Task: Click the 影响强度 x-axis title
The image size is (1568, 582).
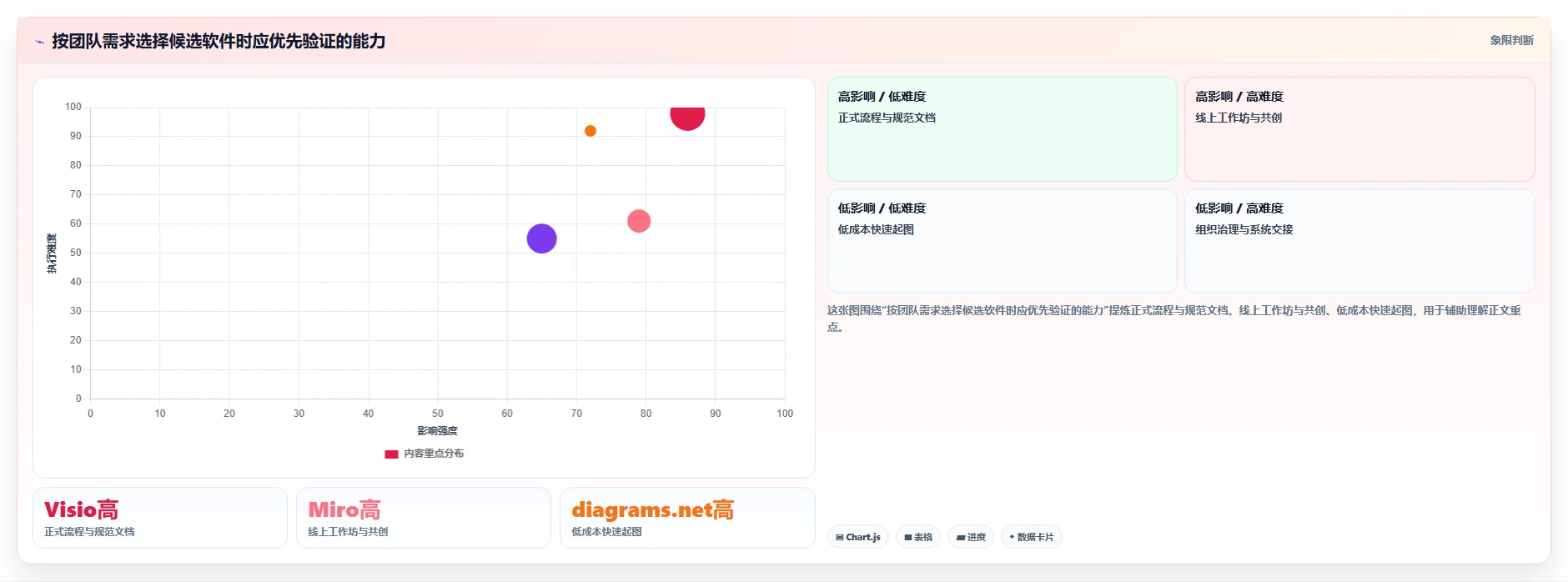Action: click(x=437, y=431)
